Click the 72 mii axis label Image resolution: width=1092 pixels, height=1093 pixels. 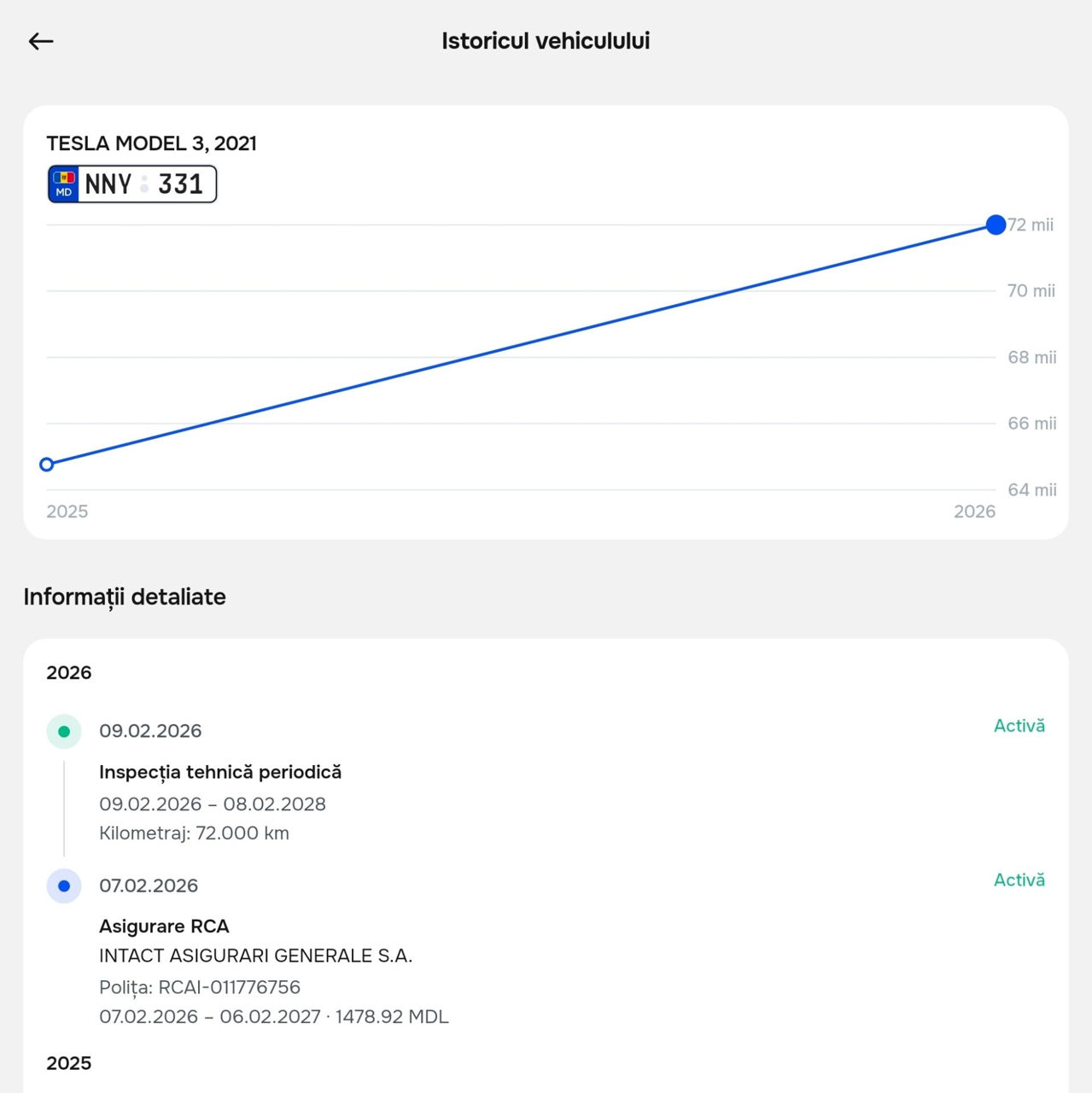[1031, 225]
